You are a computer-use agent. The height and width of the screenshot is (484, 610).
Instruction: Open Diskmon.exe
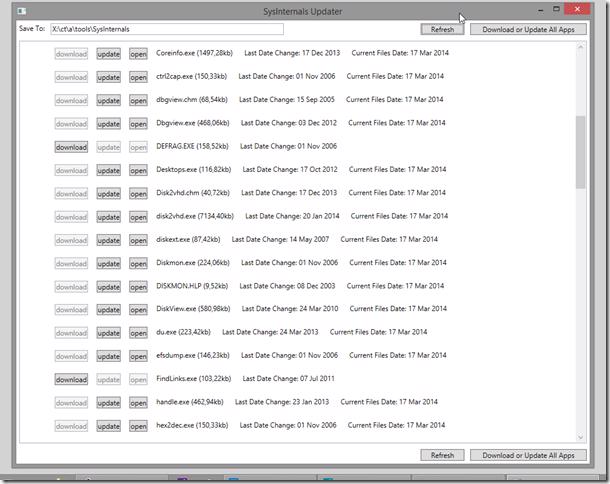coord(138,264)
